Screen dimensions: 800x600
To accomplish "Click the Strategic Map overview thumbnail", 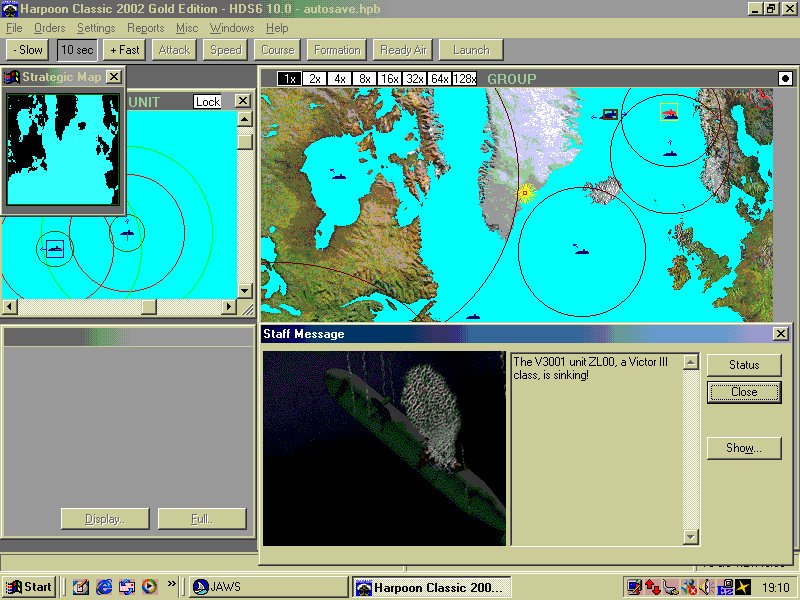I will (63, 149).
